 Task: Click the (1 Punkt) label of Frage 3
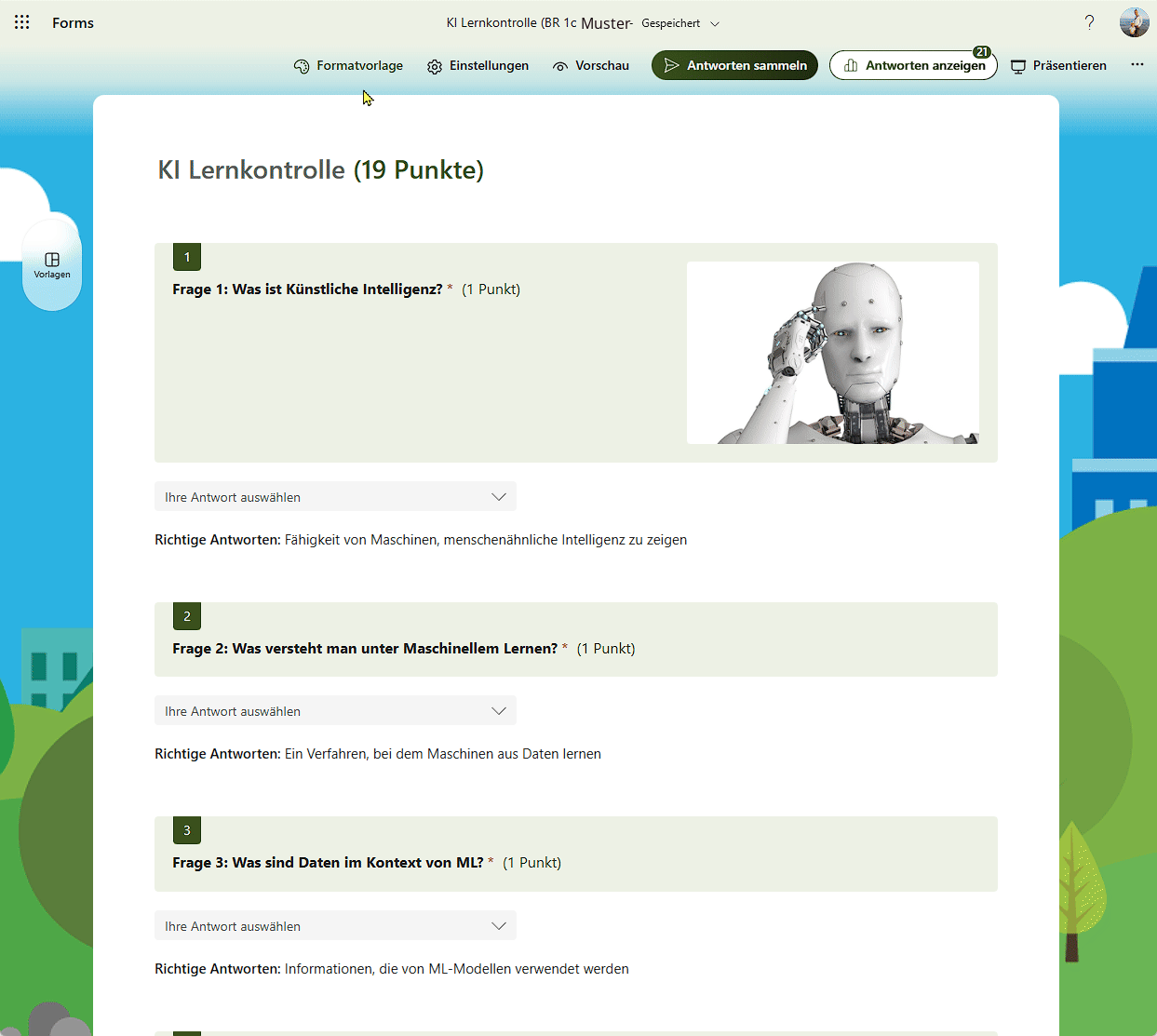pos(531,863)
